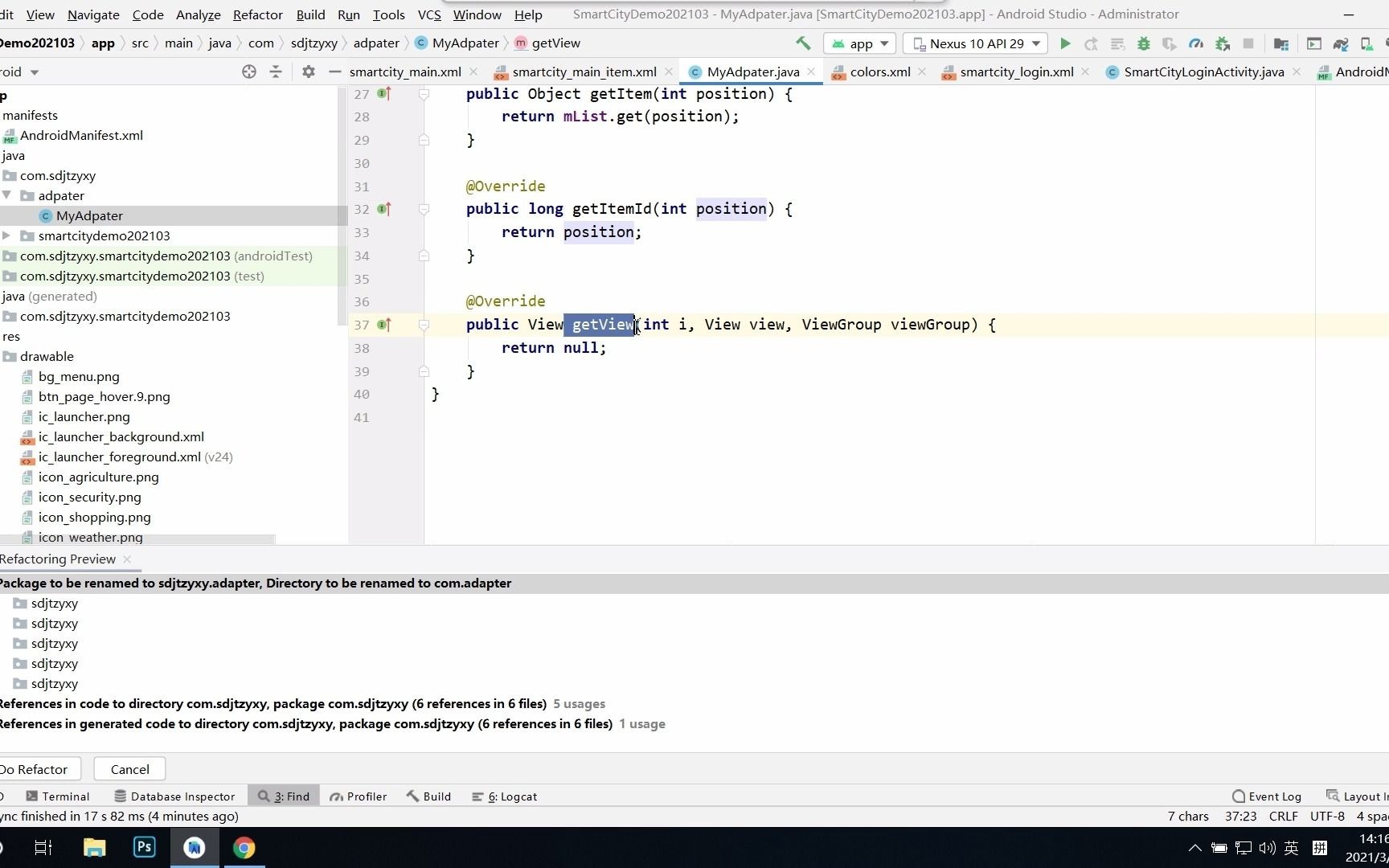Click the project tree horizontal scrollbar
Screen dimensions: 1389x868
(x=137, y=539)
